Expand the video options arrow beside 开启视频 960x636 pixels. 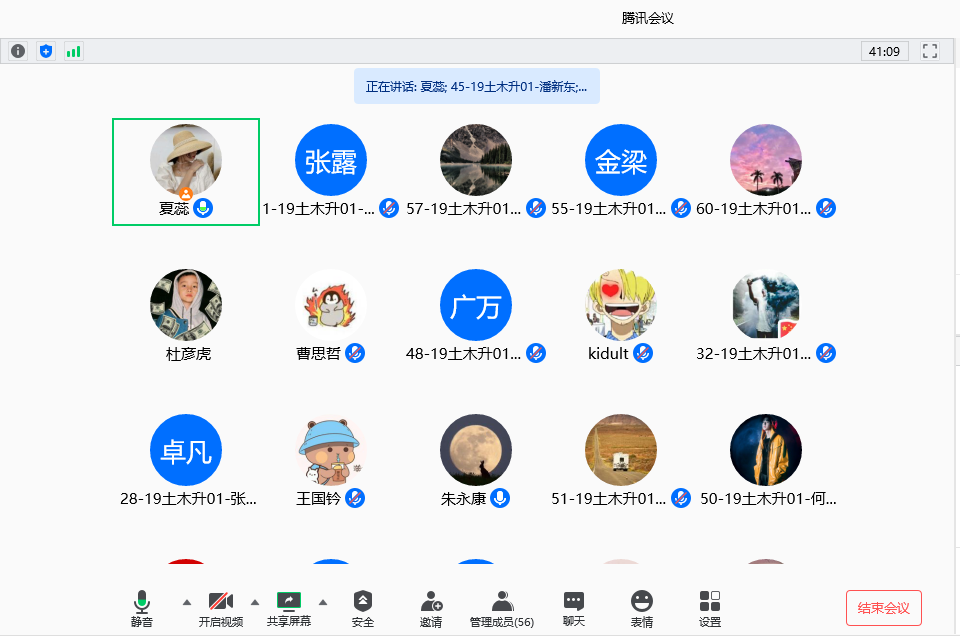254,602
